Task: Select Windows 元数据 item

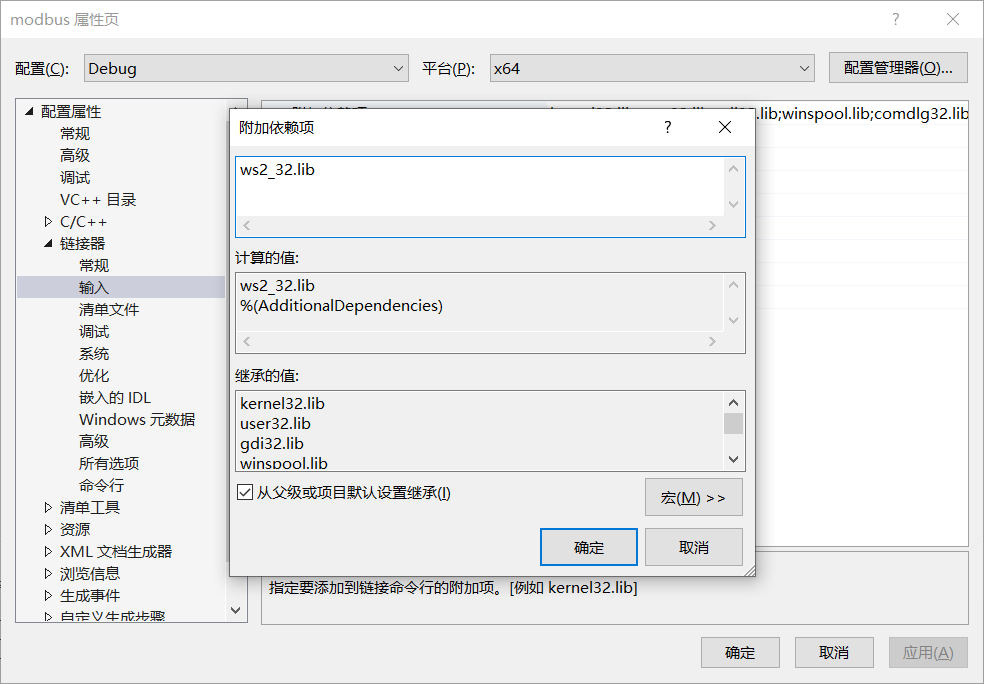Action: coord(137,419)
